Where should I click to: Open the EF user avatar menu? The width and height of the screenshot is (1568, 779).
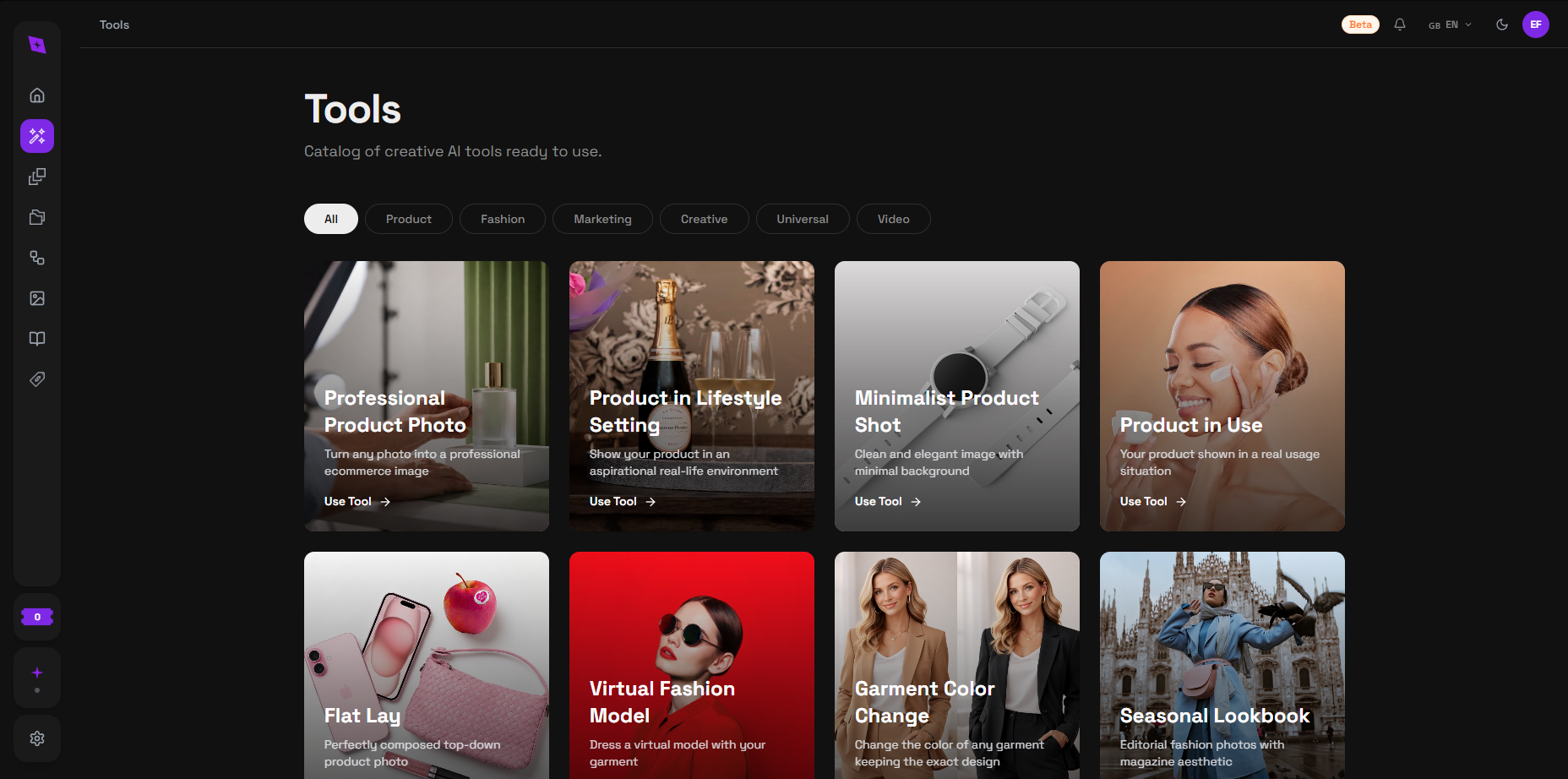click(x=1536, y=25)
